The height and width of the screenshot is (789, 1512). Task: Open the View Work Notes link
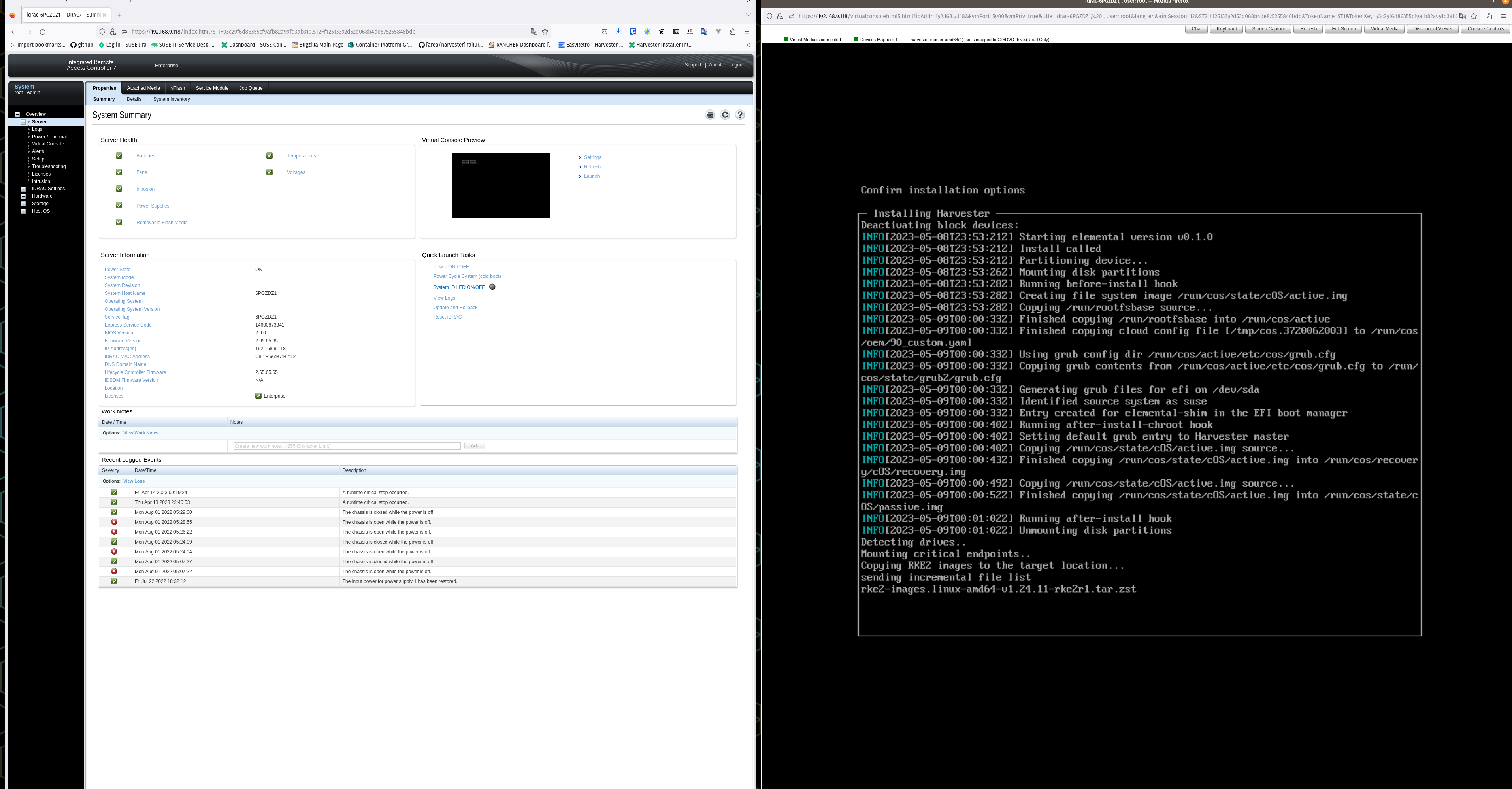click(x=141, y=433)
